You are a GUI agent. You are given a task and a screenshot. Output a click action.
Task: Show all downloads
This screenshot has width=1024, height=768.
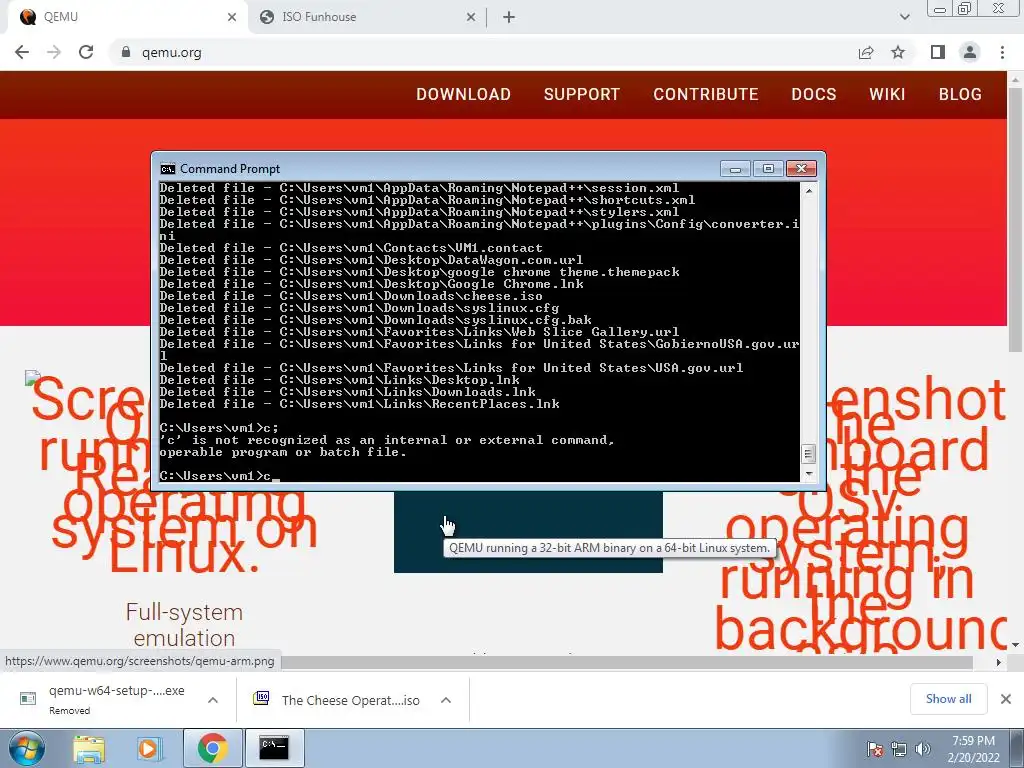(948, 699)
